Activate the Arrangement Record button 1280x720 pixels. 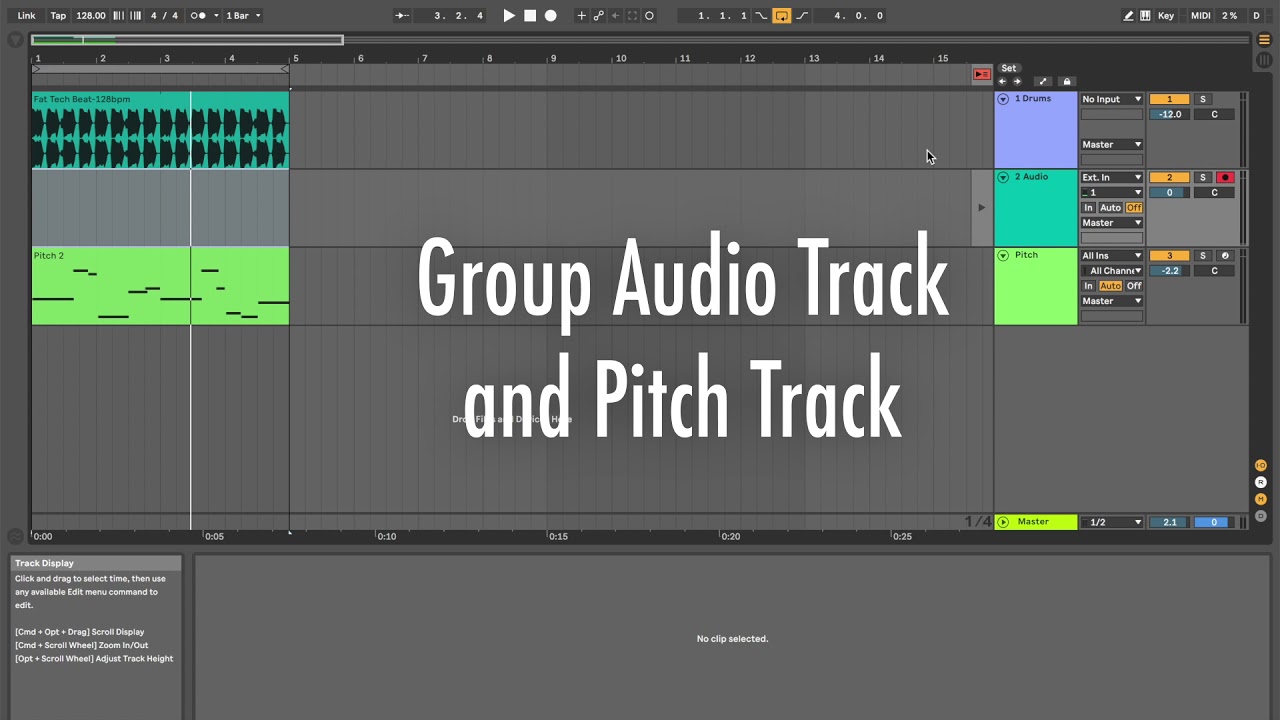[550, 15]
